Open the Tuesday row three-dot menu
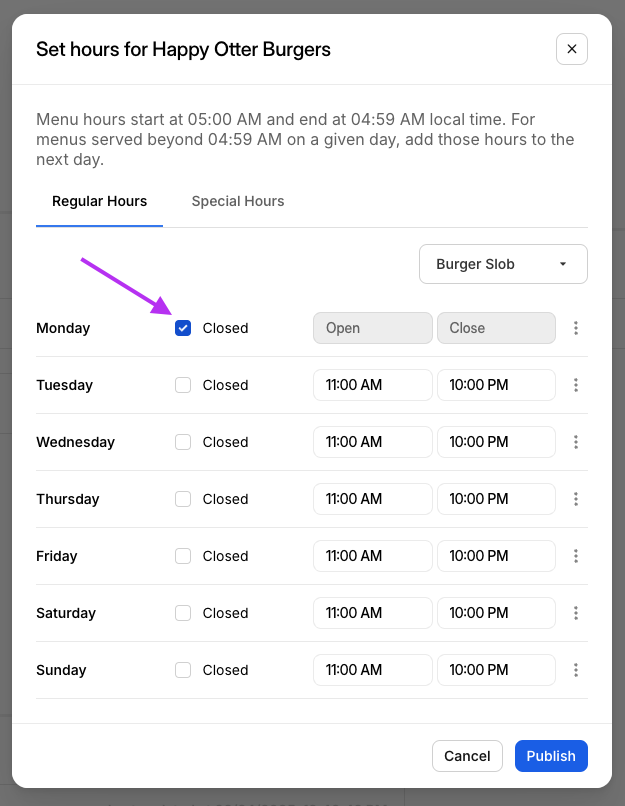This screenshot has width=625, height=806. point(575,385)
